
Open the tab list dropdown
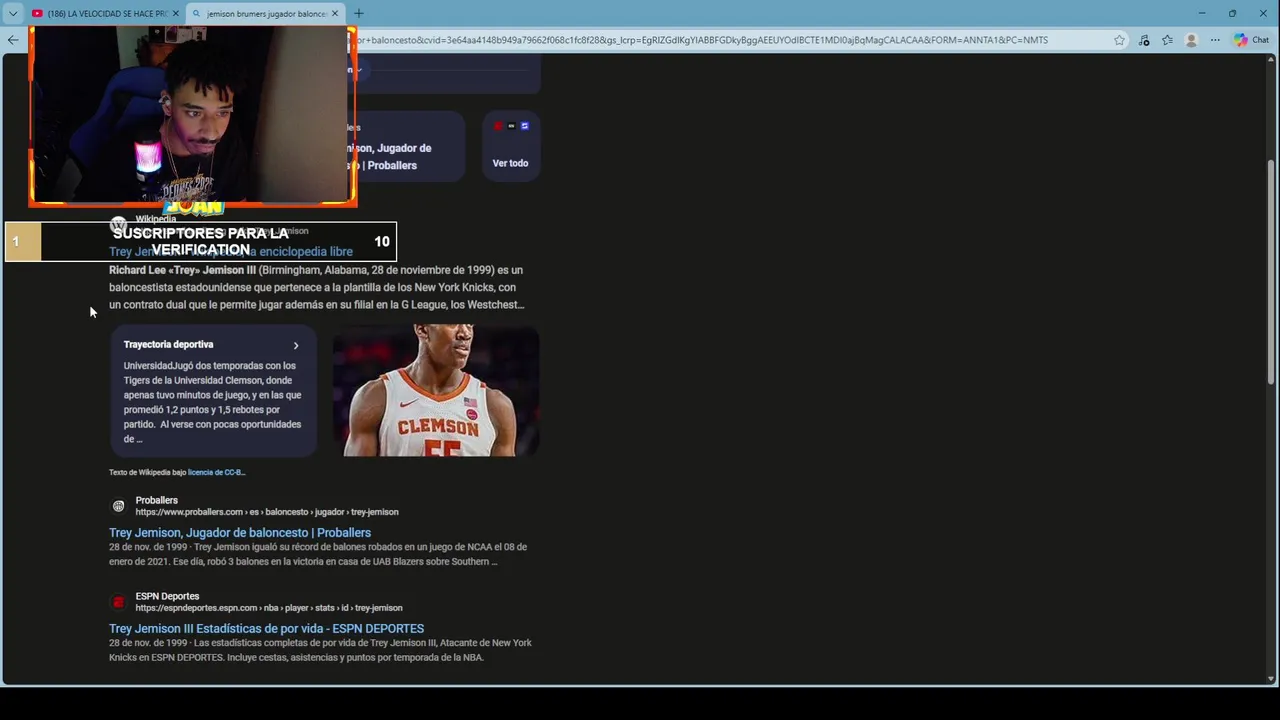point(13,13)
